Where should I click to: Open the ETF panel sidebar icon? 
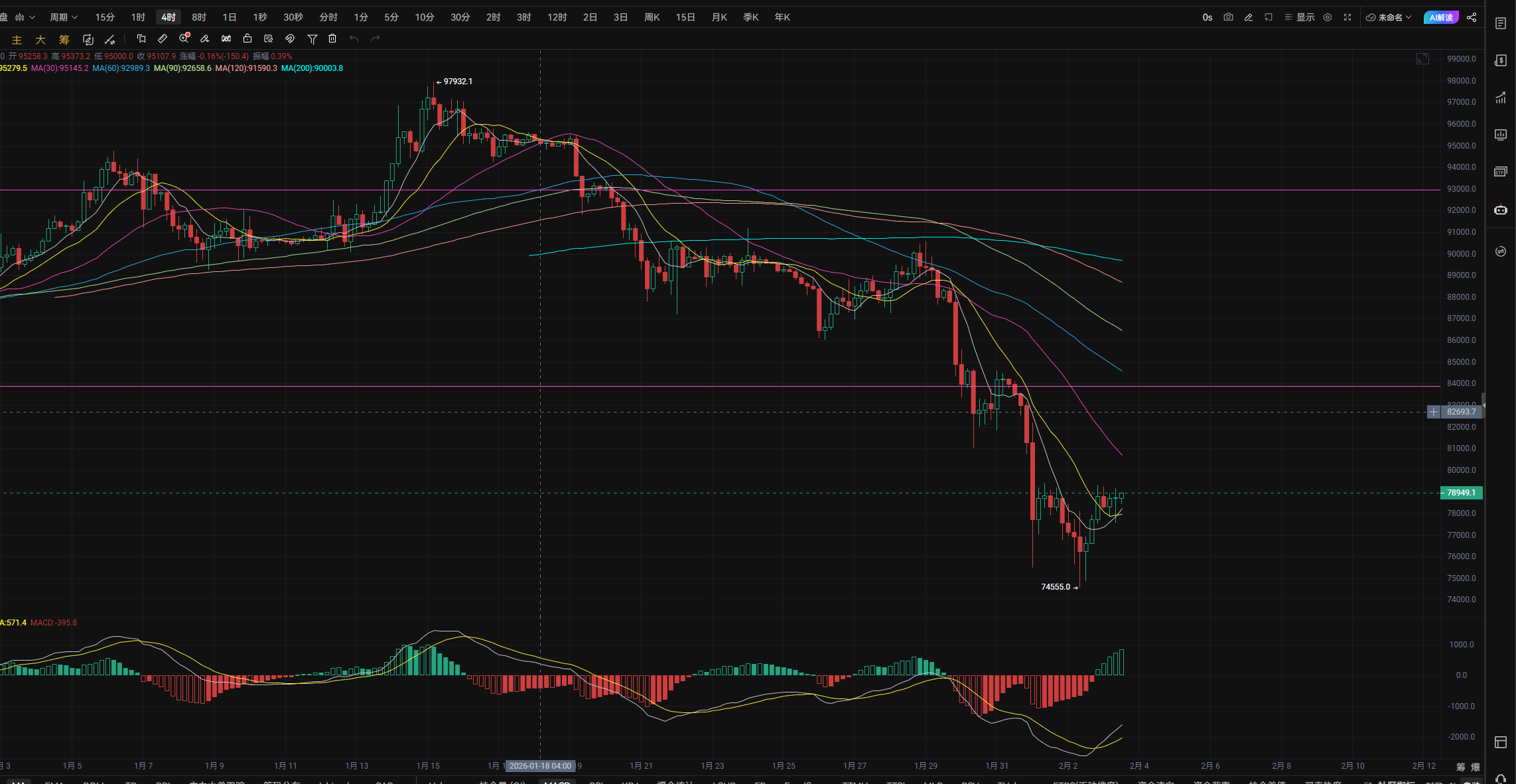click(x=1500, y=172)
